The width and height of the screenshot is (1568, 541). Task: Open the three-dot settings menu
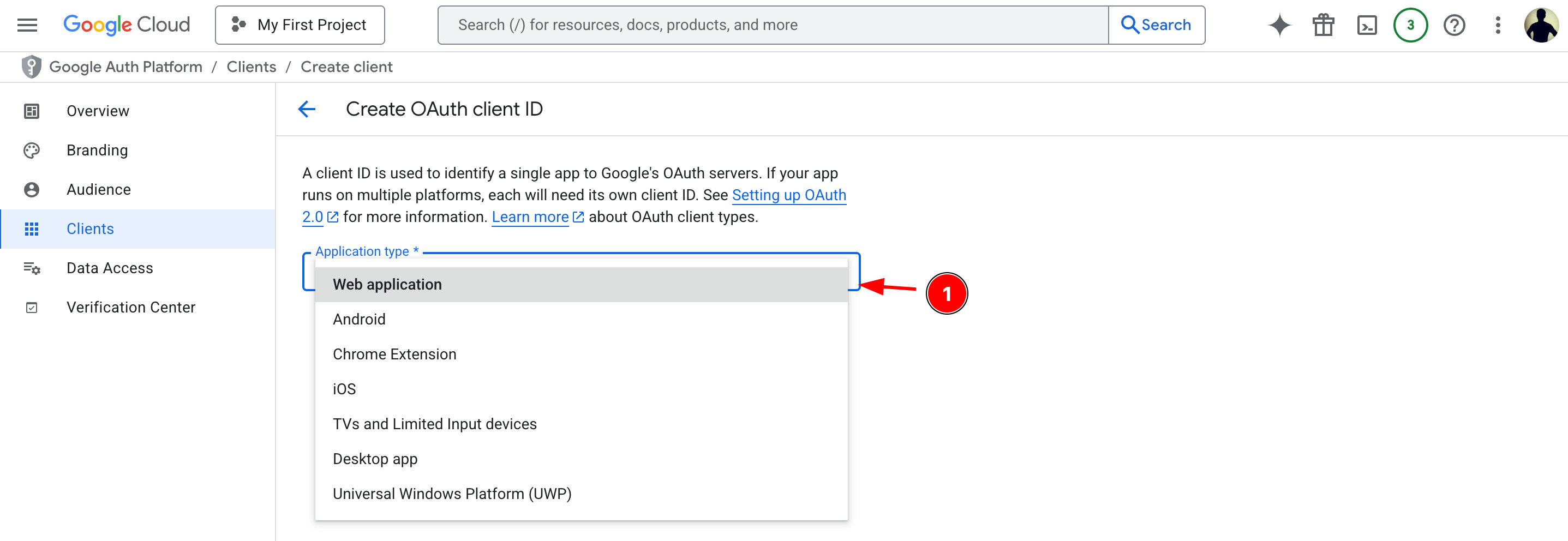click(1498, 25)
